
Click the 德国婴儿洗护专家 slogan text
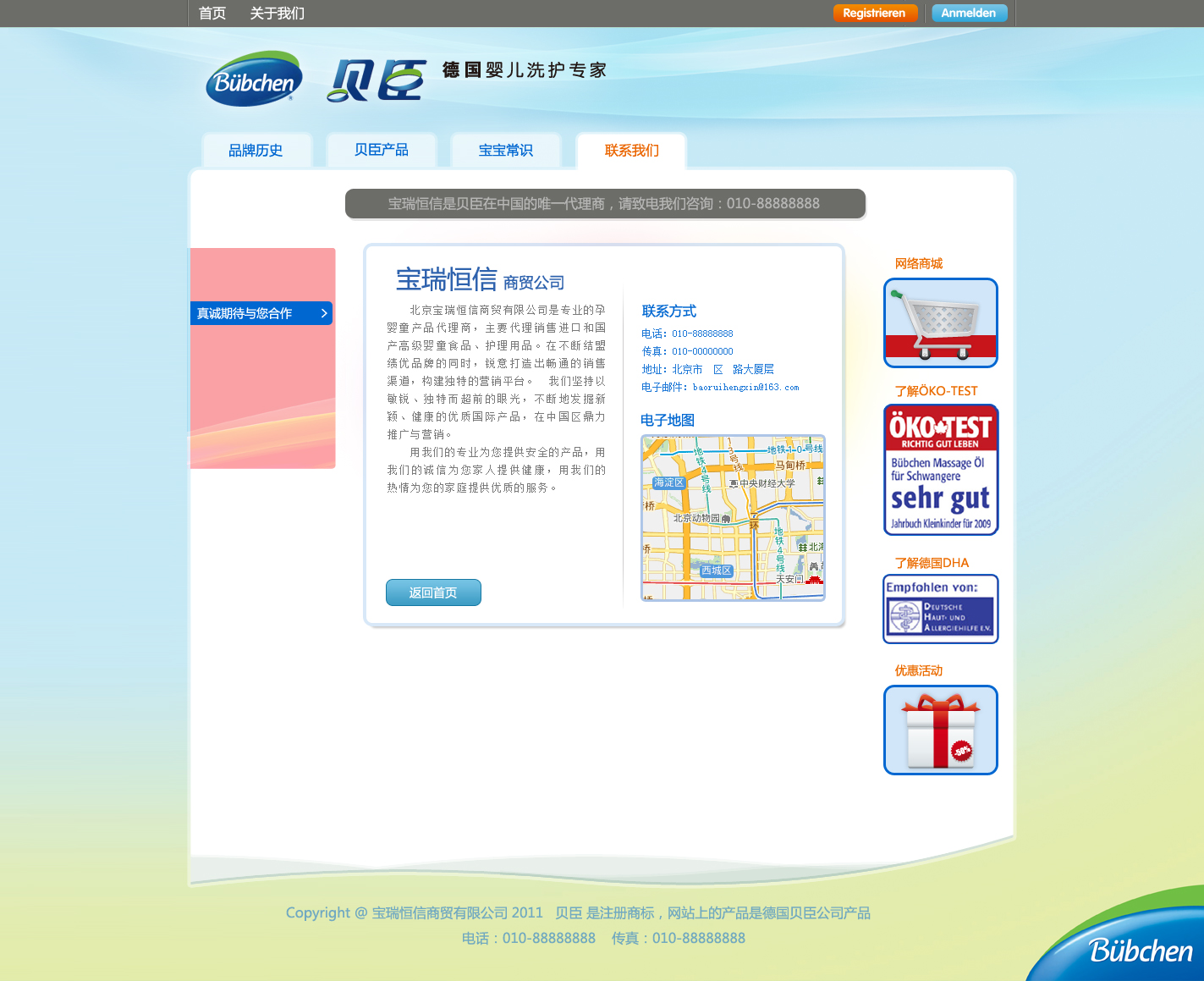(525, 70)
